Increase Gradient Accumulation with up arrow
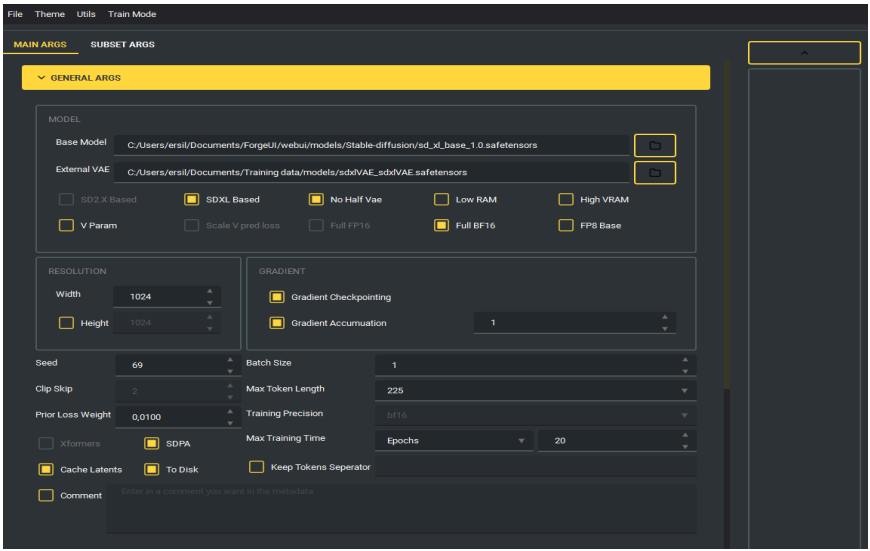 (665, 317)
